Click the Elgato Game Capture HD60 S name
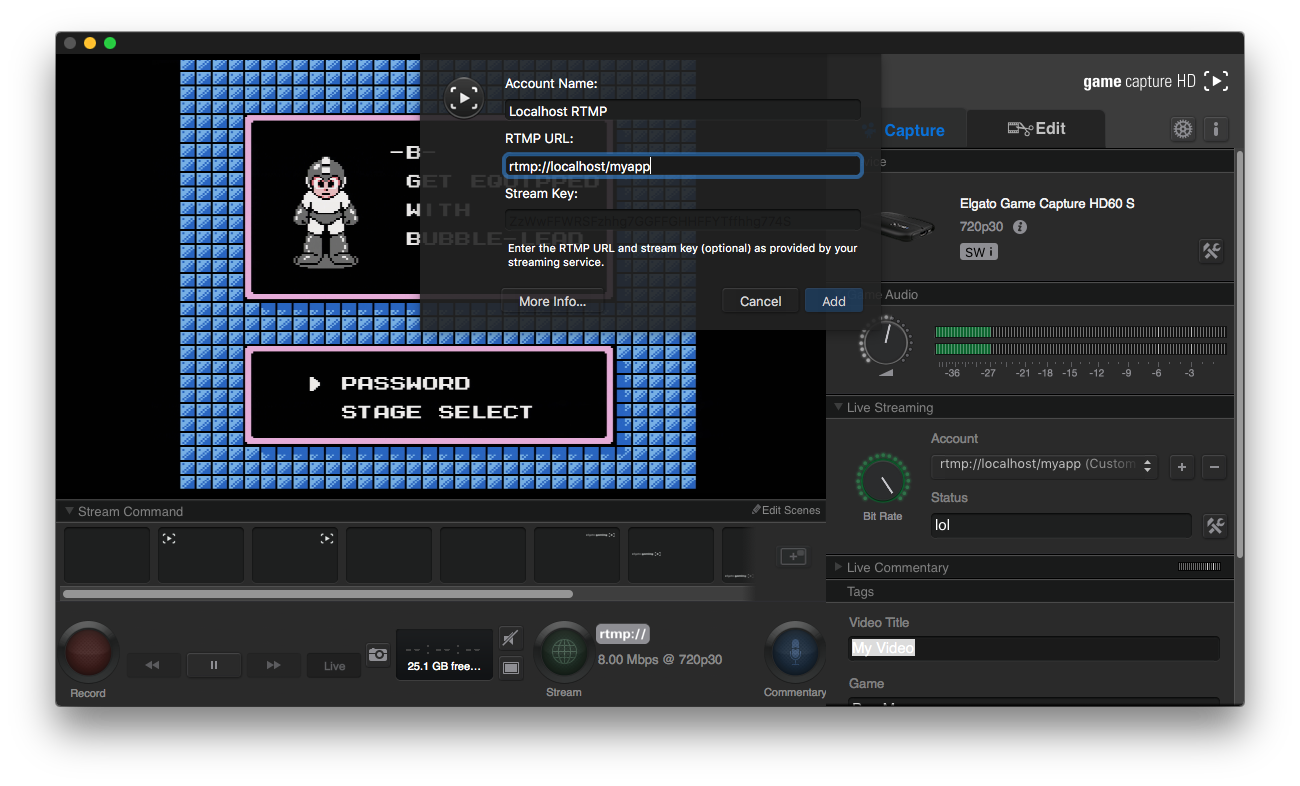Image resolution: width=1300 pixels, height=786 pixels. tap(1047, 203)
